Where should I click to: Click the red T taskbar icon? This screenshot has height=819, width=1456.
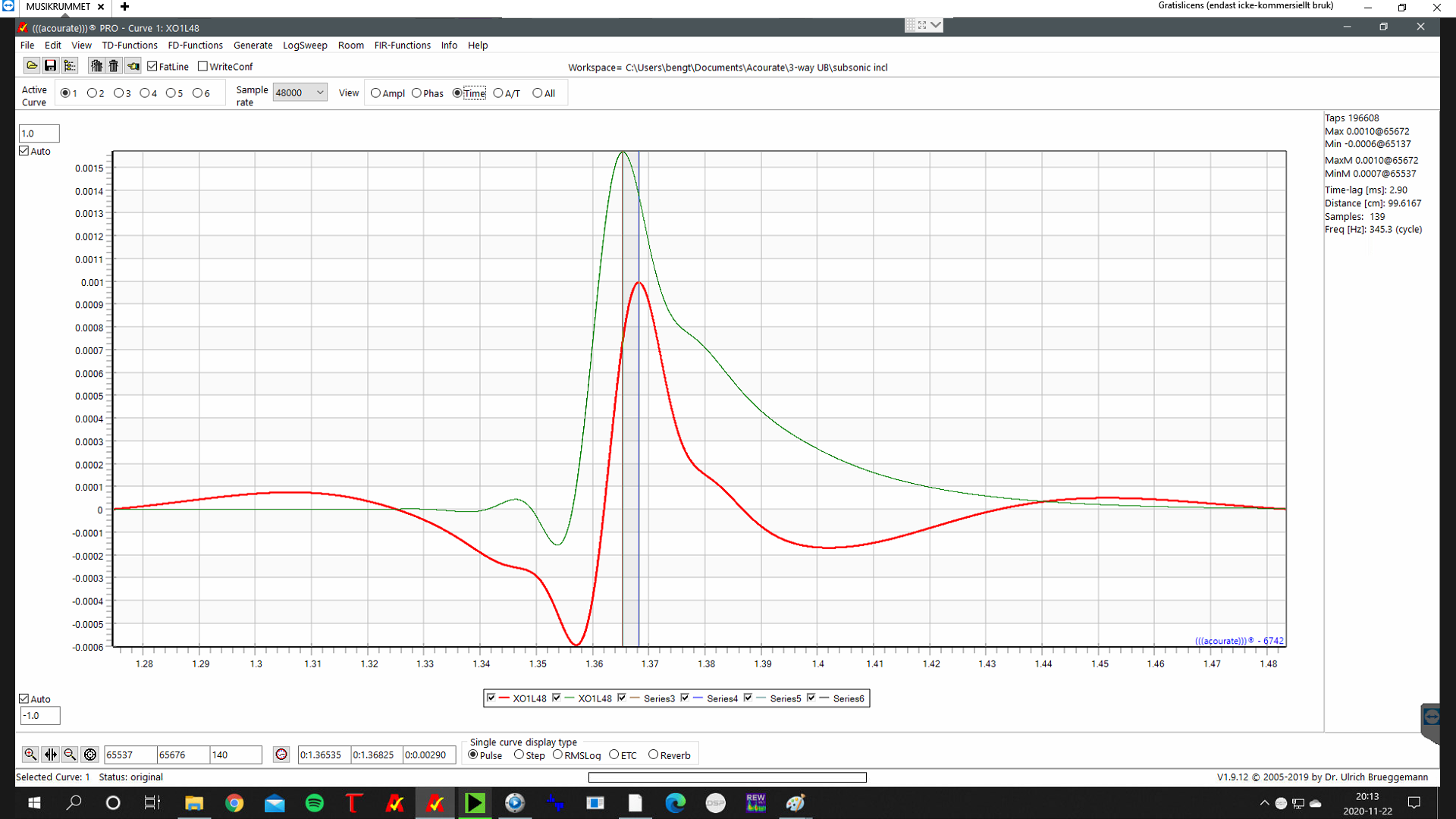point(354,803)
